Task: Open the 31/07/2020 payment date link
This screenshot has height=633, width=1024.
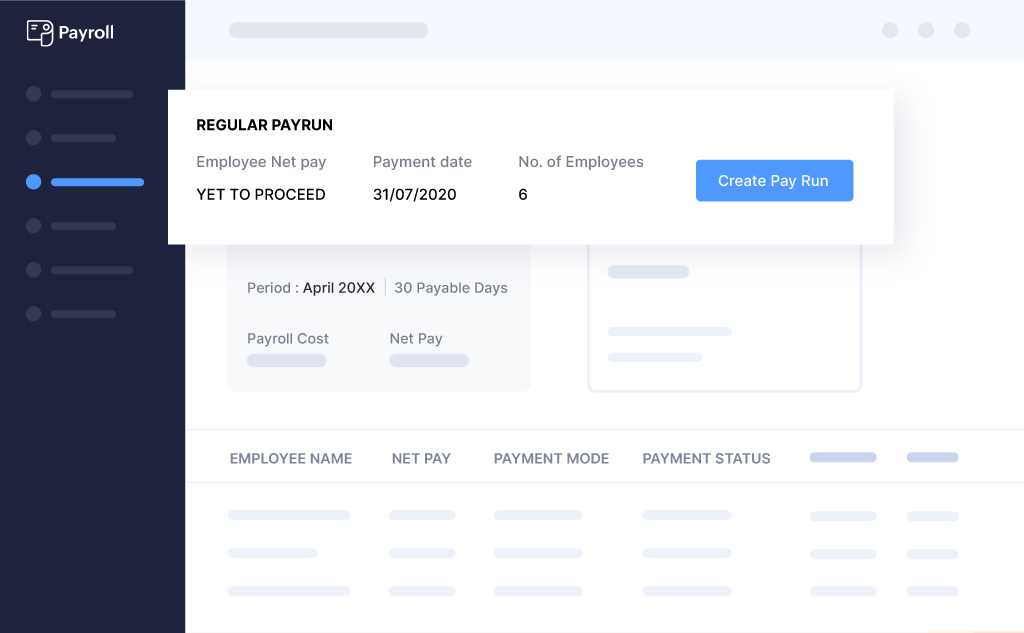Action: (x=414, y=194)
